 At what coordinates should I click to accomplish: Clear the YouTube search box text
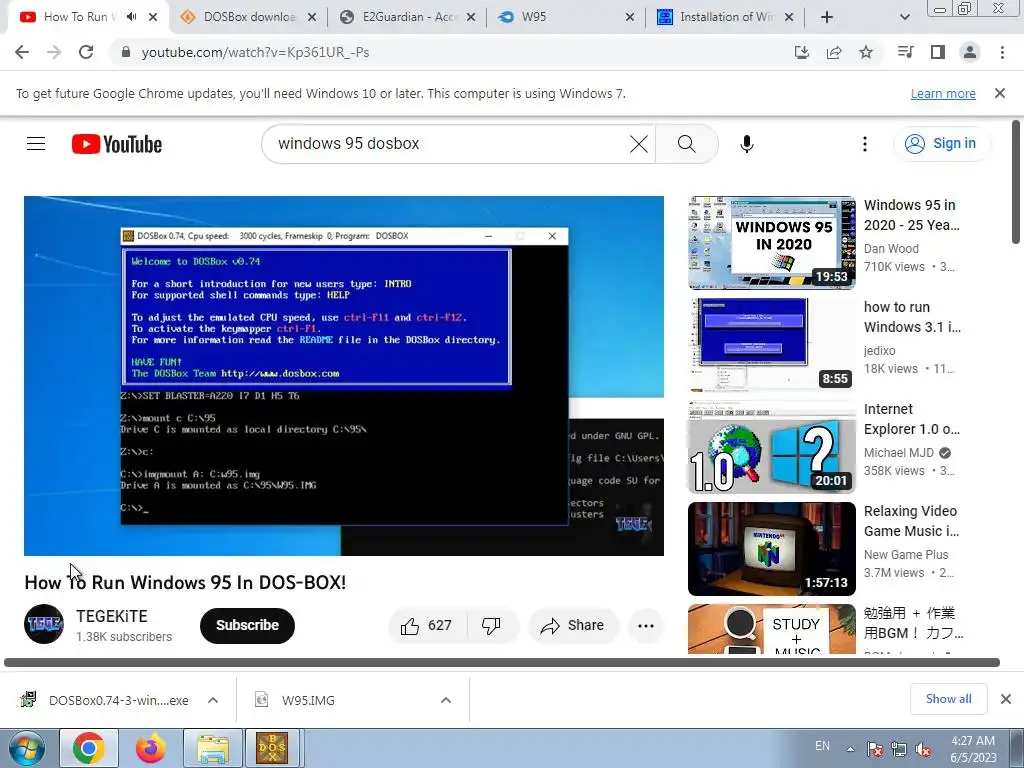[639, 144]
